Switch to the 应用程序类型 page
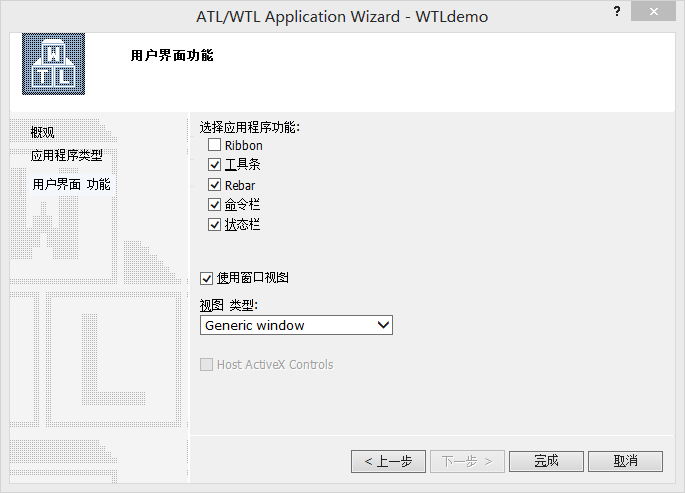 67,155
